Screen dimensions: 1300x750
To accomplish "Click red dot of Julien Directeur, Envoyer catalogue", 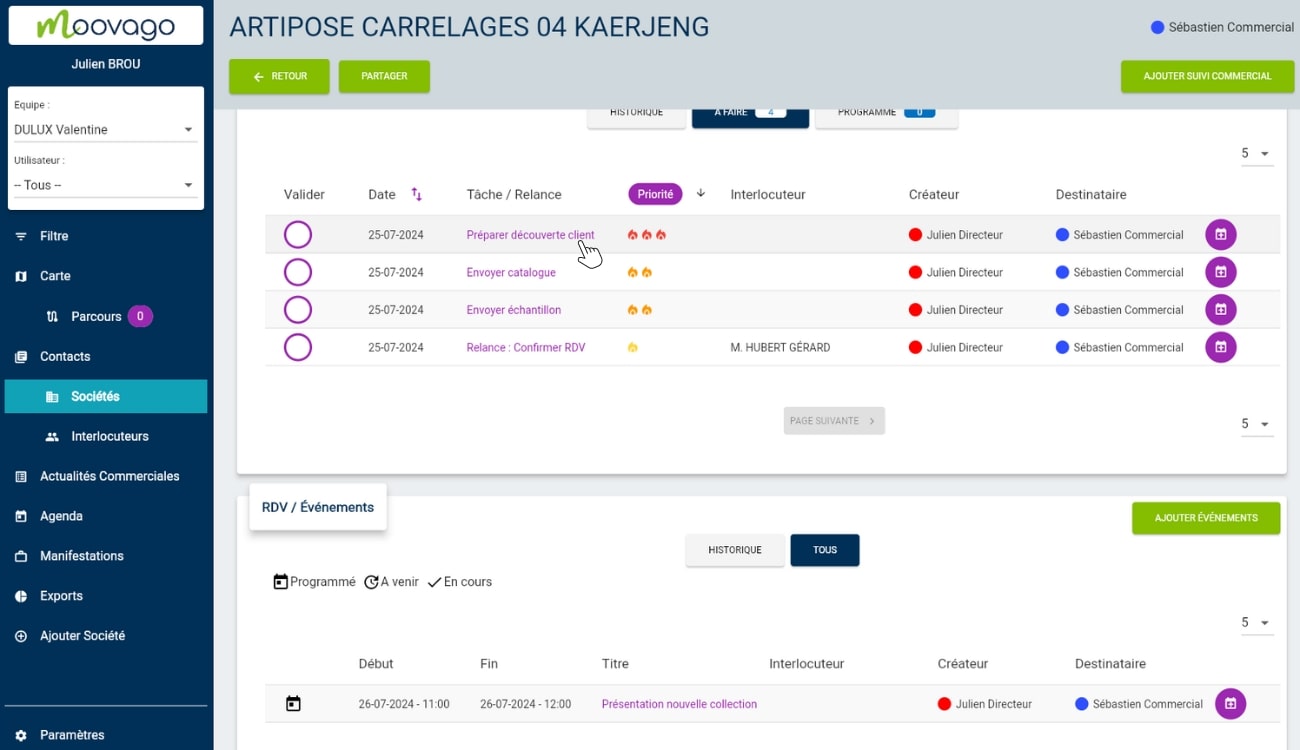I will [x=915, y=272].
